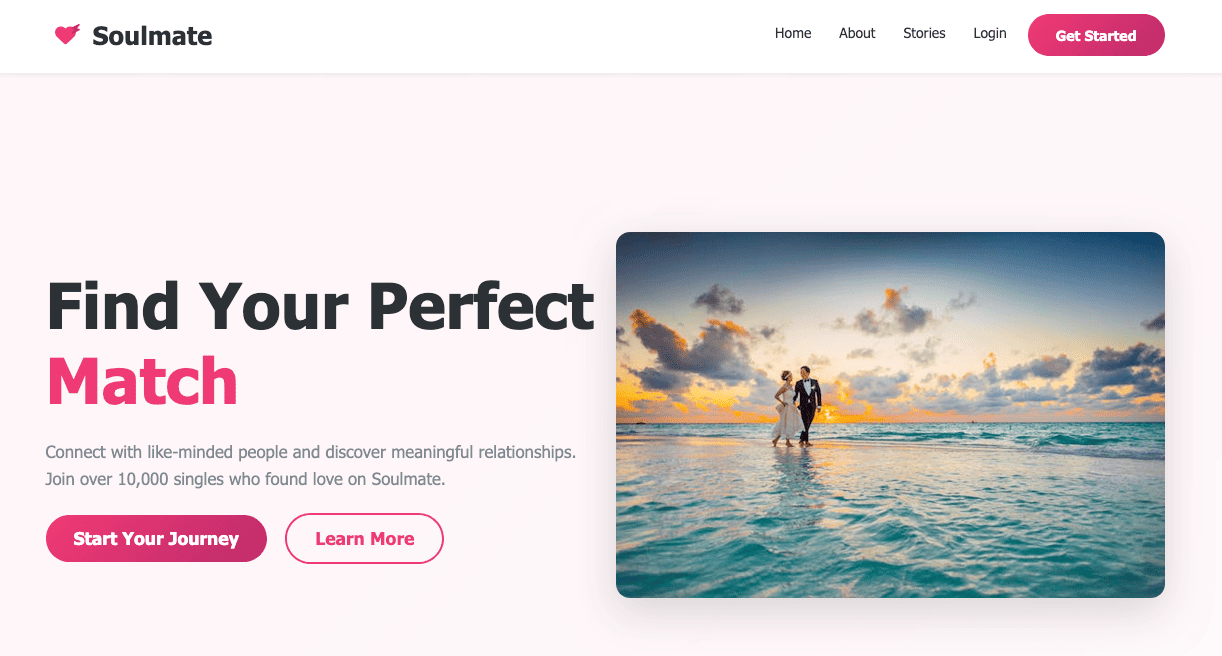Click the beach wedding hero photo
The image size is (1222, 656).
tap(890, 415)
